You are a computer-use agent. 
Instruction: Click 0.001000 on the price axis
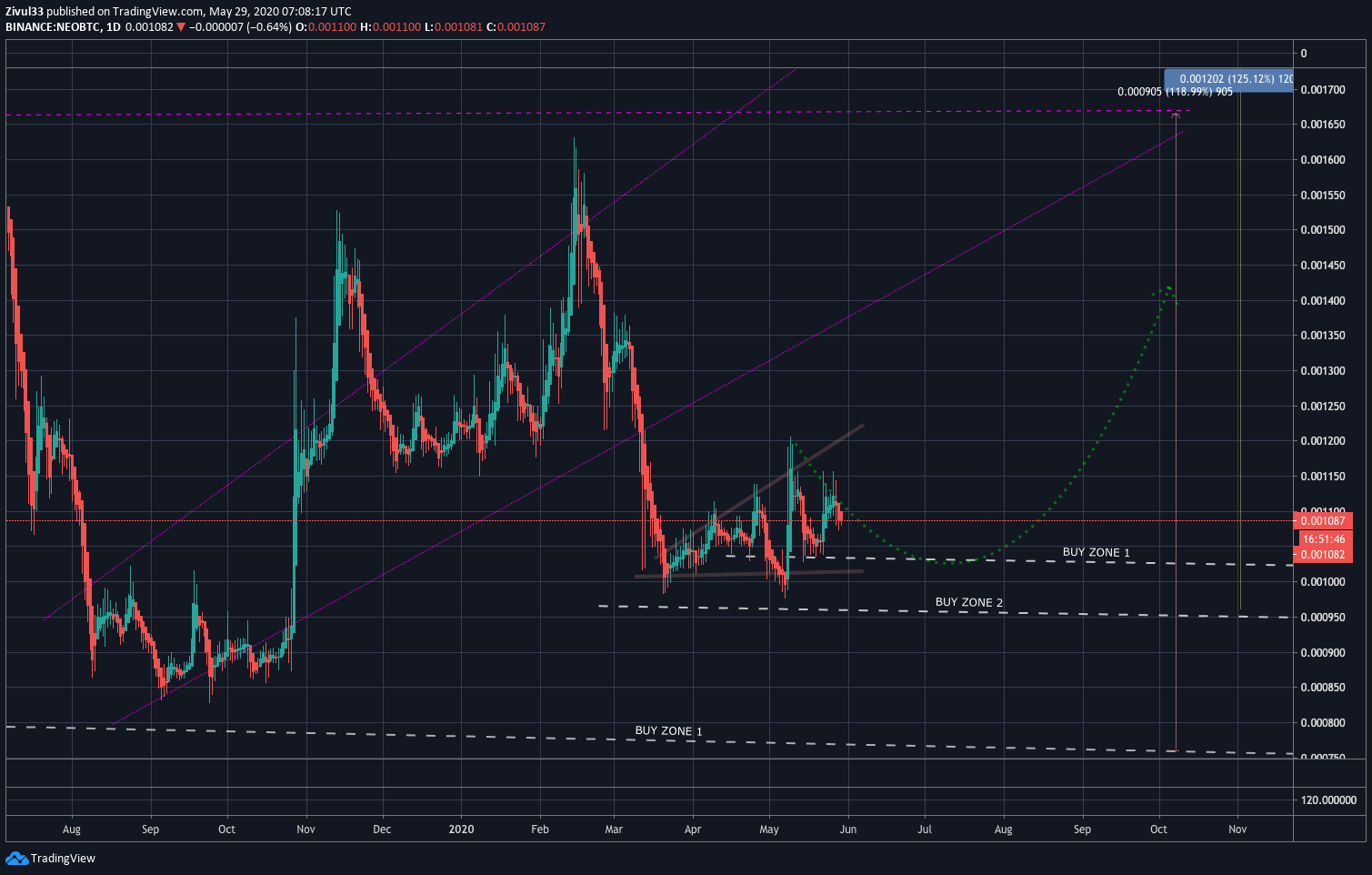(1323, 582)
